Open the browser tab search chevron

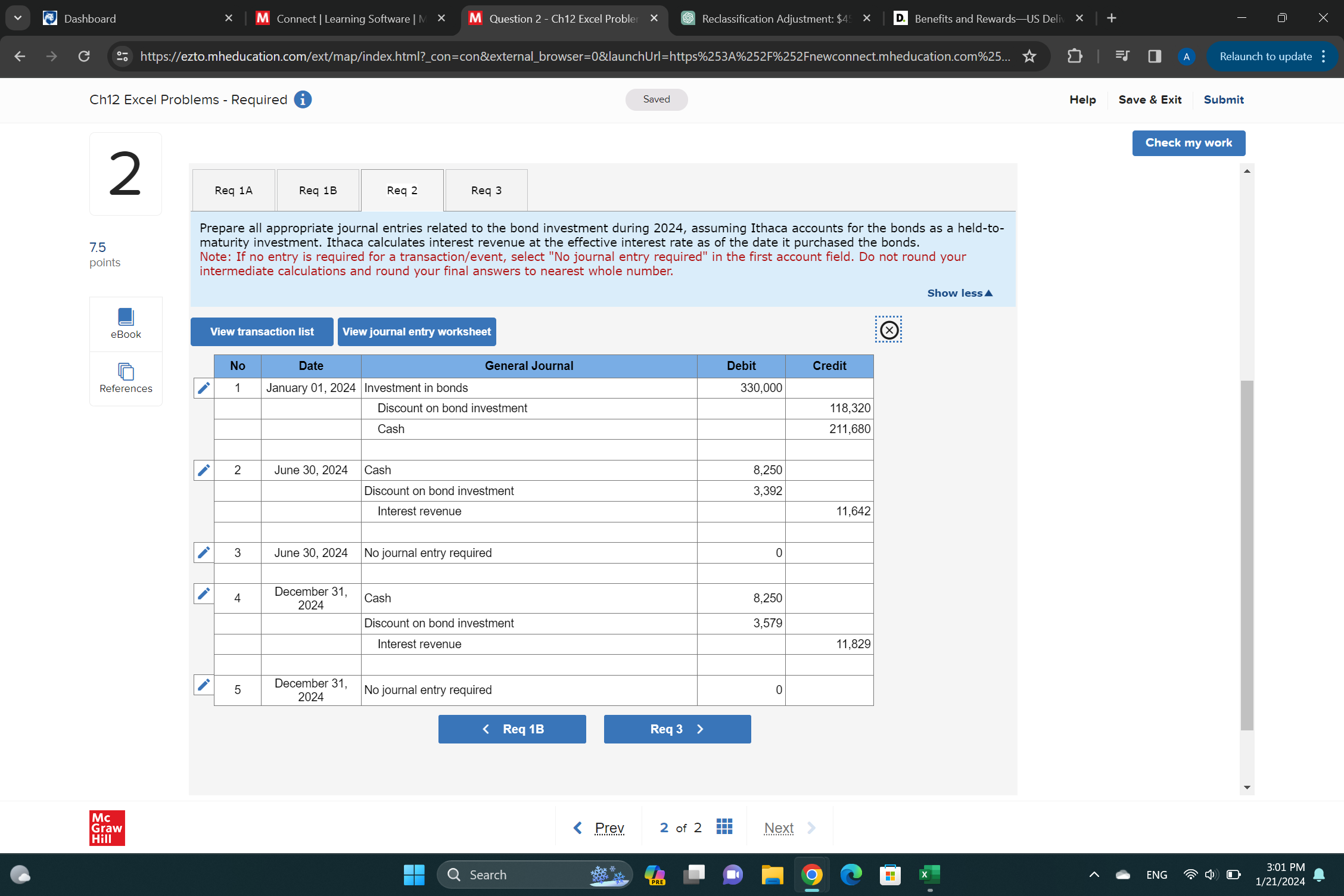pyautogui.click(x=17, y=17)
